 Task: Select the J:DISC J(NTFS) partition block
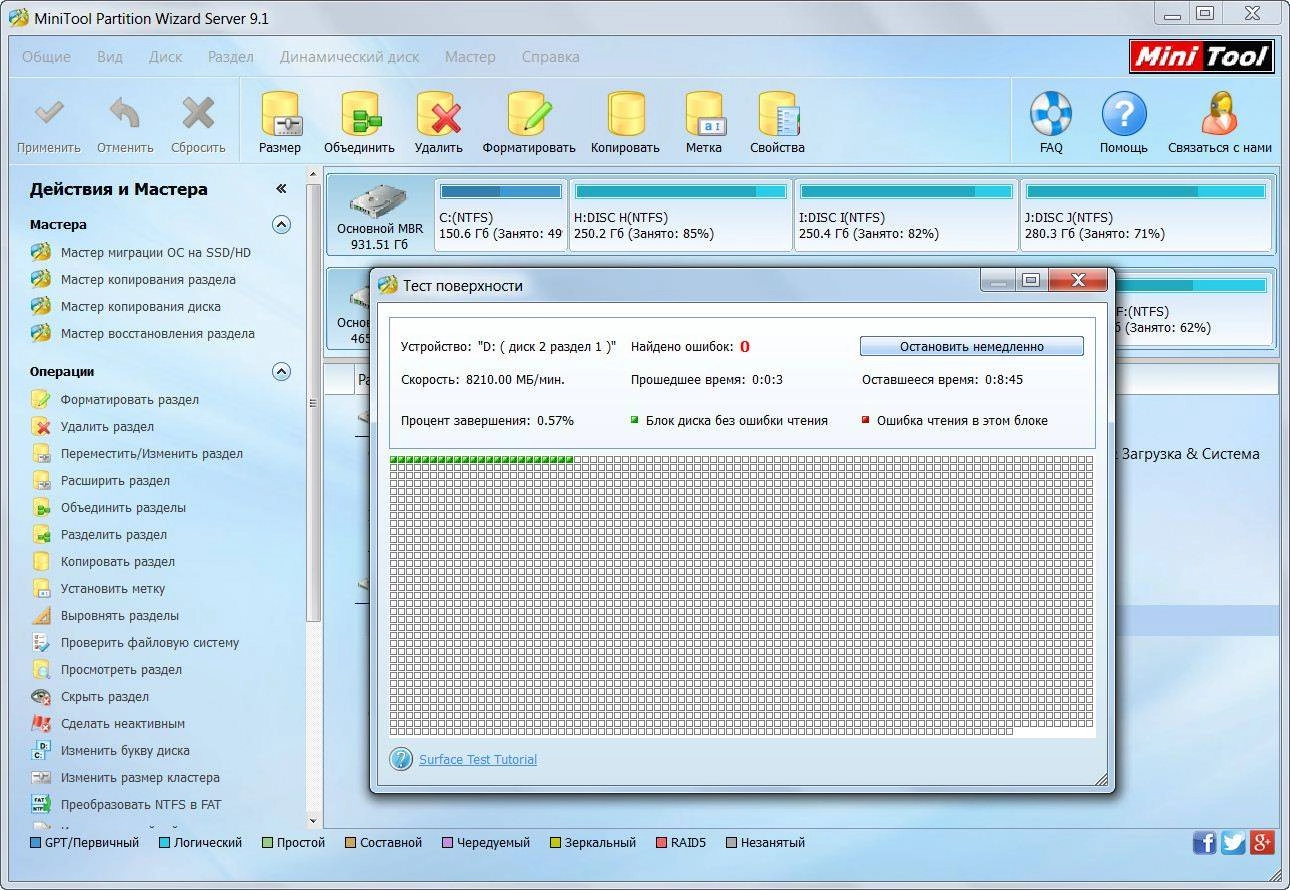[1147, 215]
